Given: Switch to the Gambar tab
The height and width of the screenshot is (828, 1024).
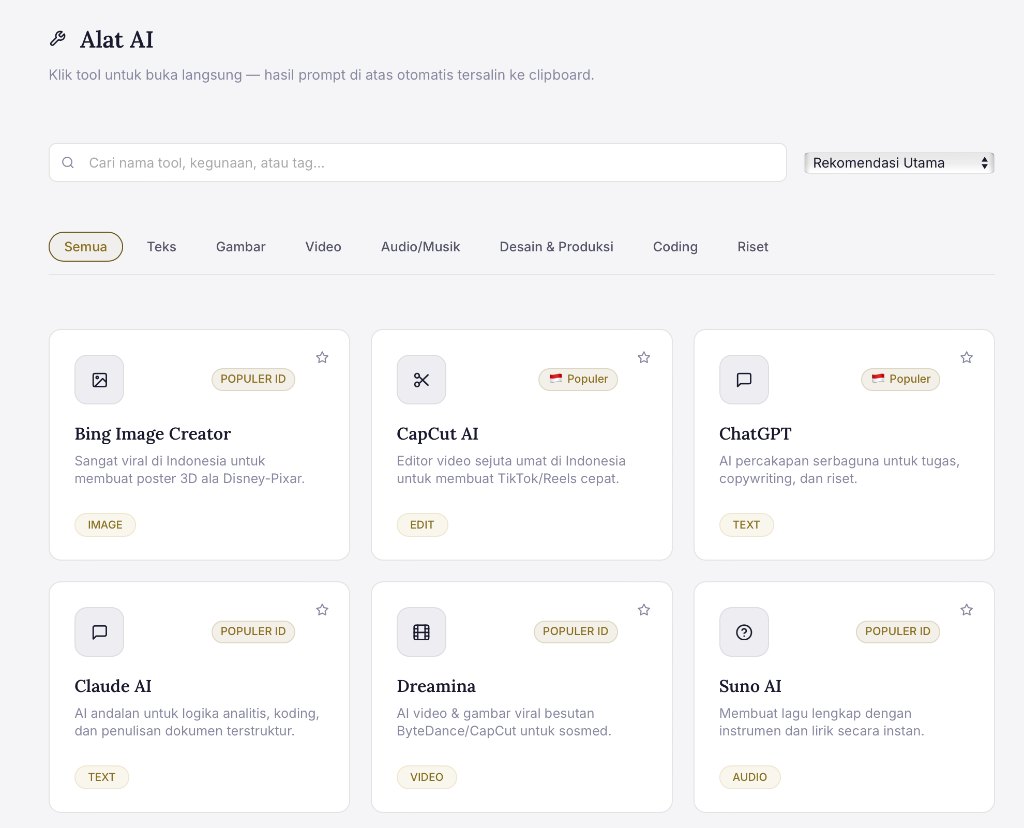Looking at the screenshot, I should [x=241, y=247].
